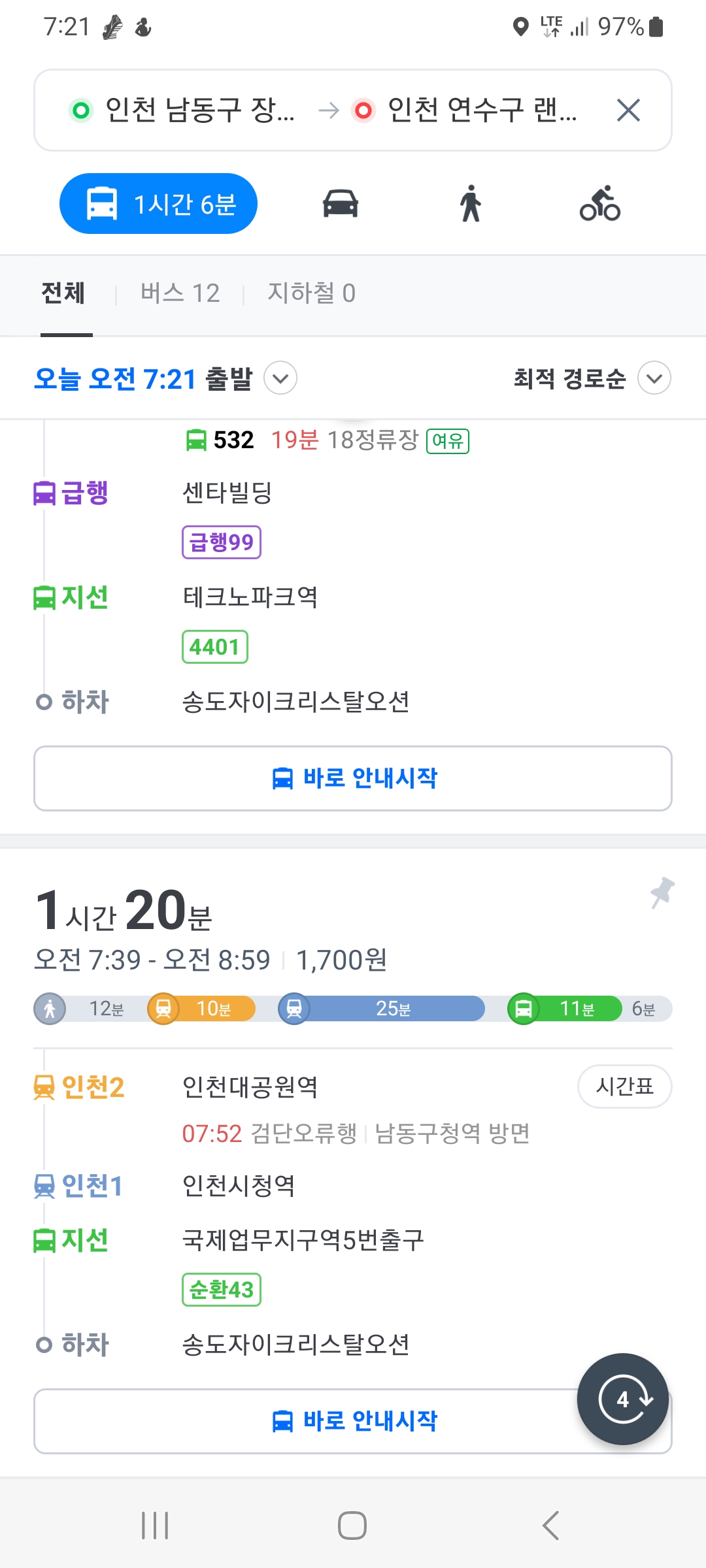Open the 최적 경로순 sort dropdown
Screen dimensions: 706x1568
coord(654,378)
